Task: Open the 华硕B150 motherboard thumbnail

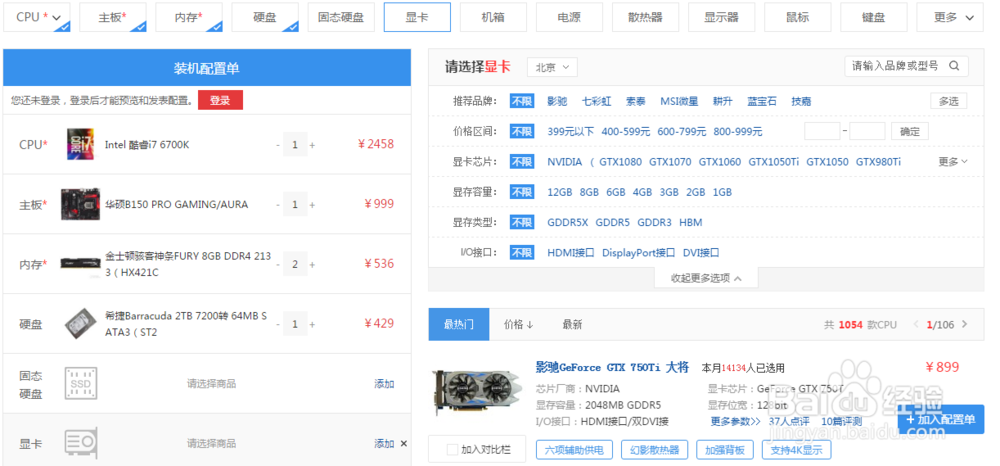Action: coord(80,204)
